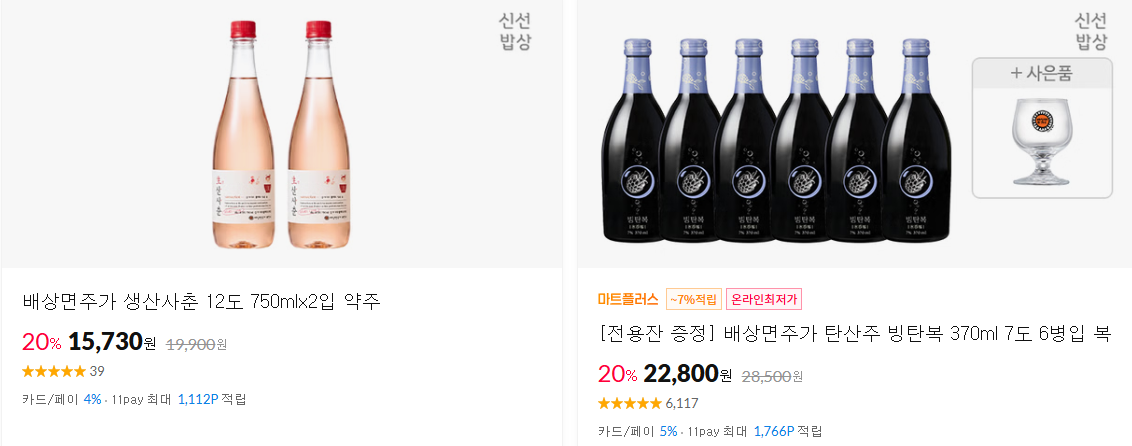Click the 신선밥상 badge on the left product
This screenshot has width=1132, height=446.
[x=515, y=32]
